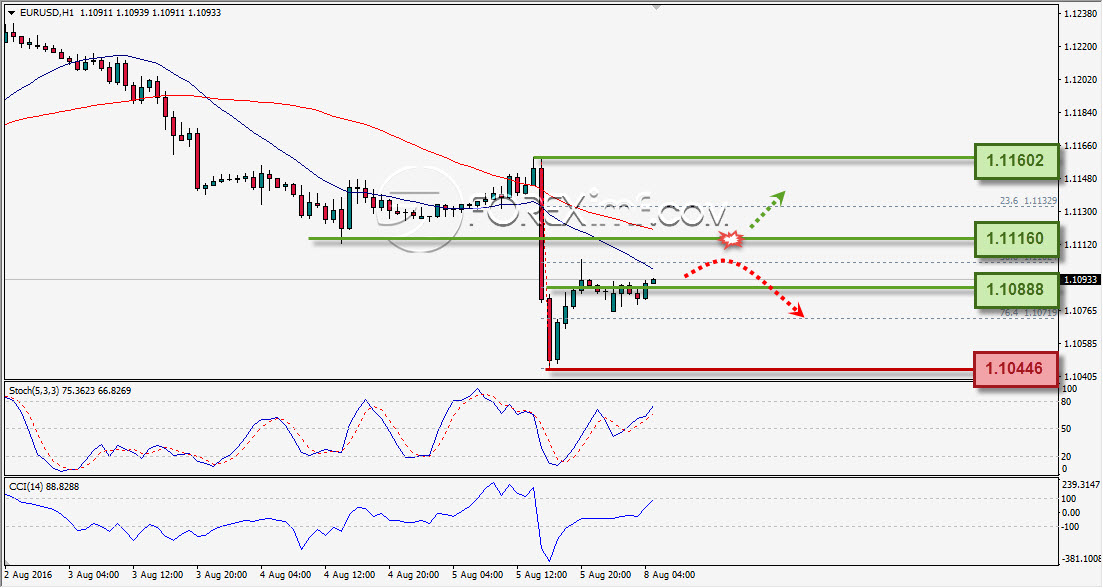This screenshot has width=1103, height=588.
Task: Click the 1.12020 price axis label
Action: (x=1080, y=79)
